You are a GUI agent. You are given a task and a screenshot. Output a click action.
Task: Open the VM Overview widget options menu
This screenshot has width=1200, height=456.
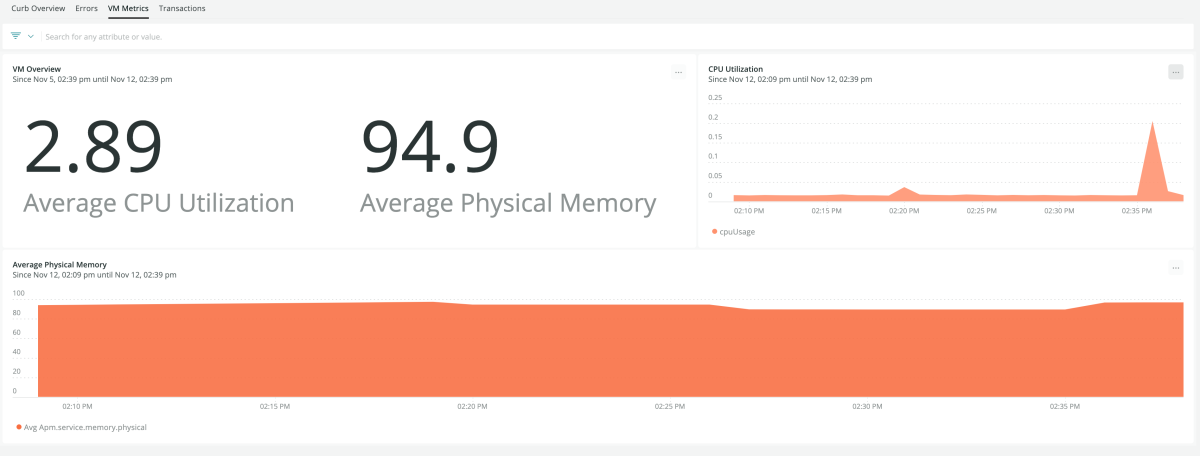coord(678,72)
